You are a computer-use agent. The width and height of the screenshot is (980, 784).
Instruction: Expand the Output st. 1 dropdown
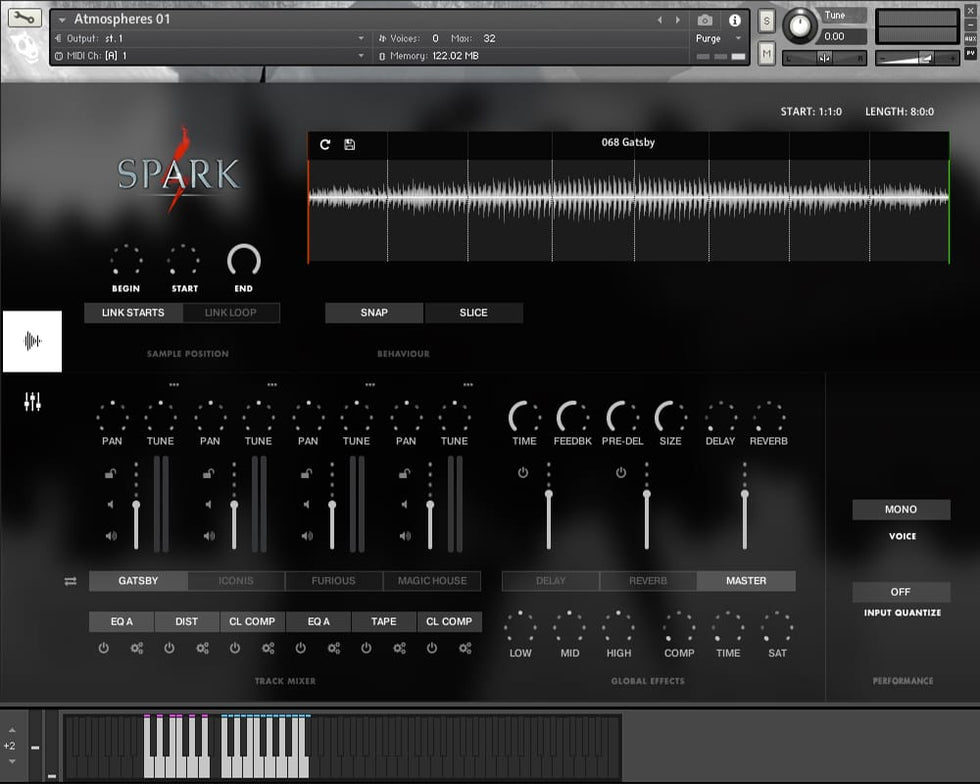point(361,39)
